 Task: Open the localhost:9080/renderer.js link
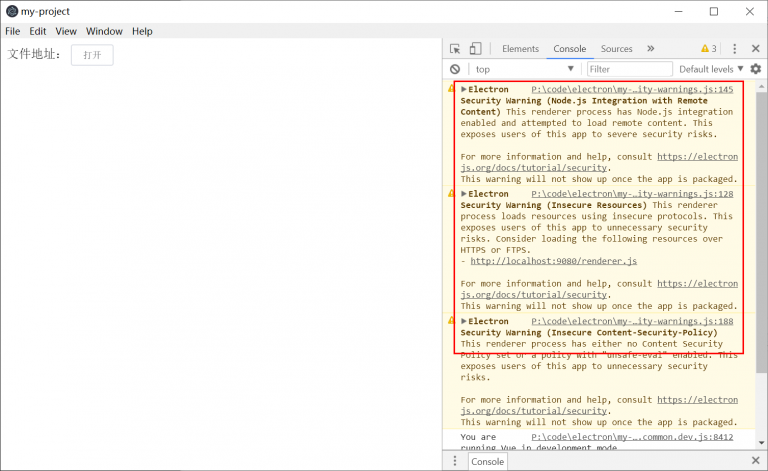coord(553,261)
